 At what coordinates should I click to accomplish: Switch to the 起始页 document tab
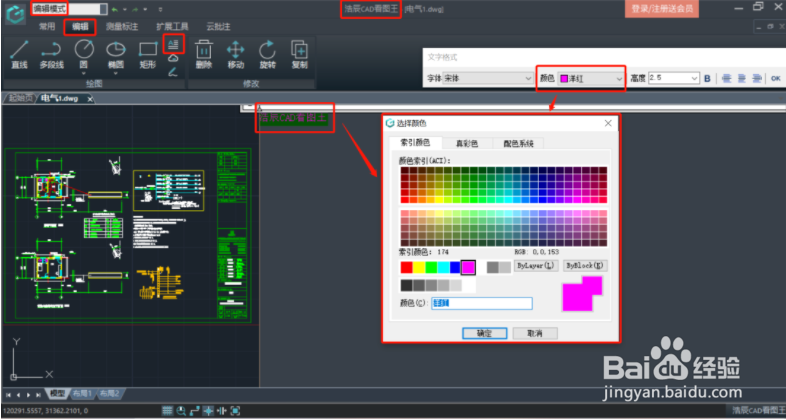tap(21, 99)
